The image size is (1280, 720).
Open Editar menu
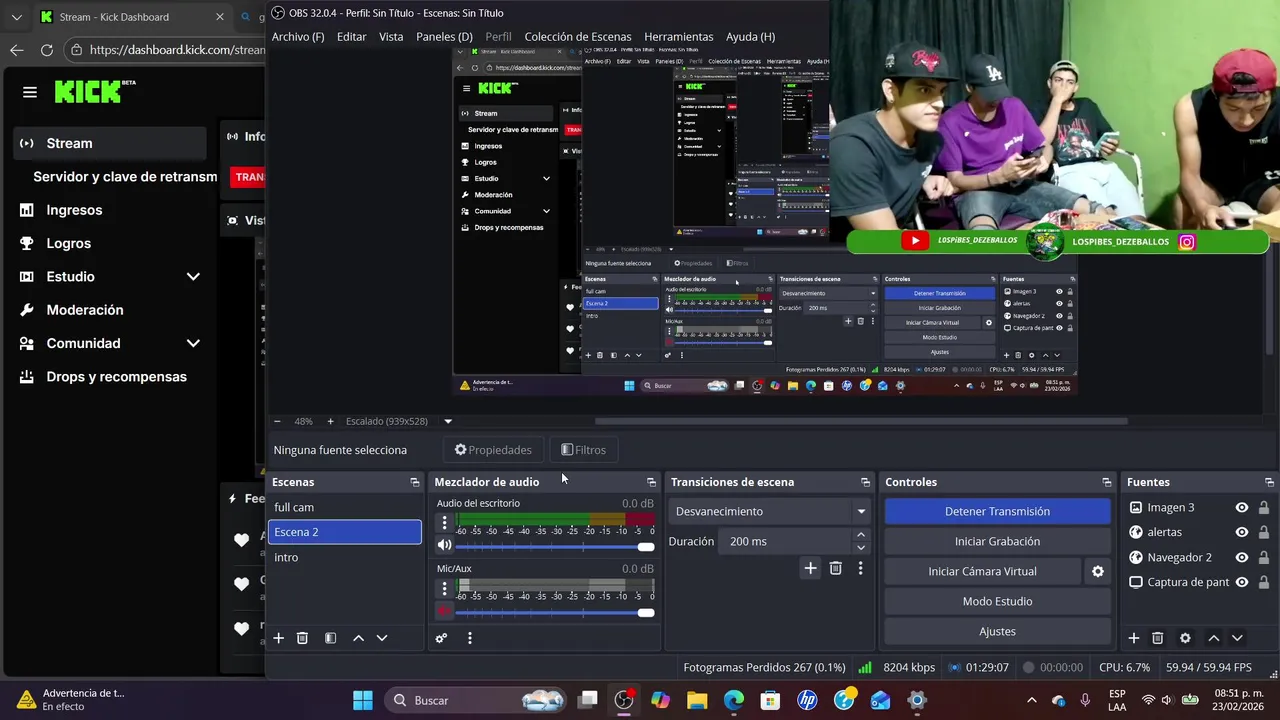pos(351,37)
